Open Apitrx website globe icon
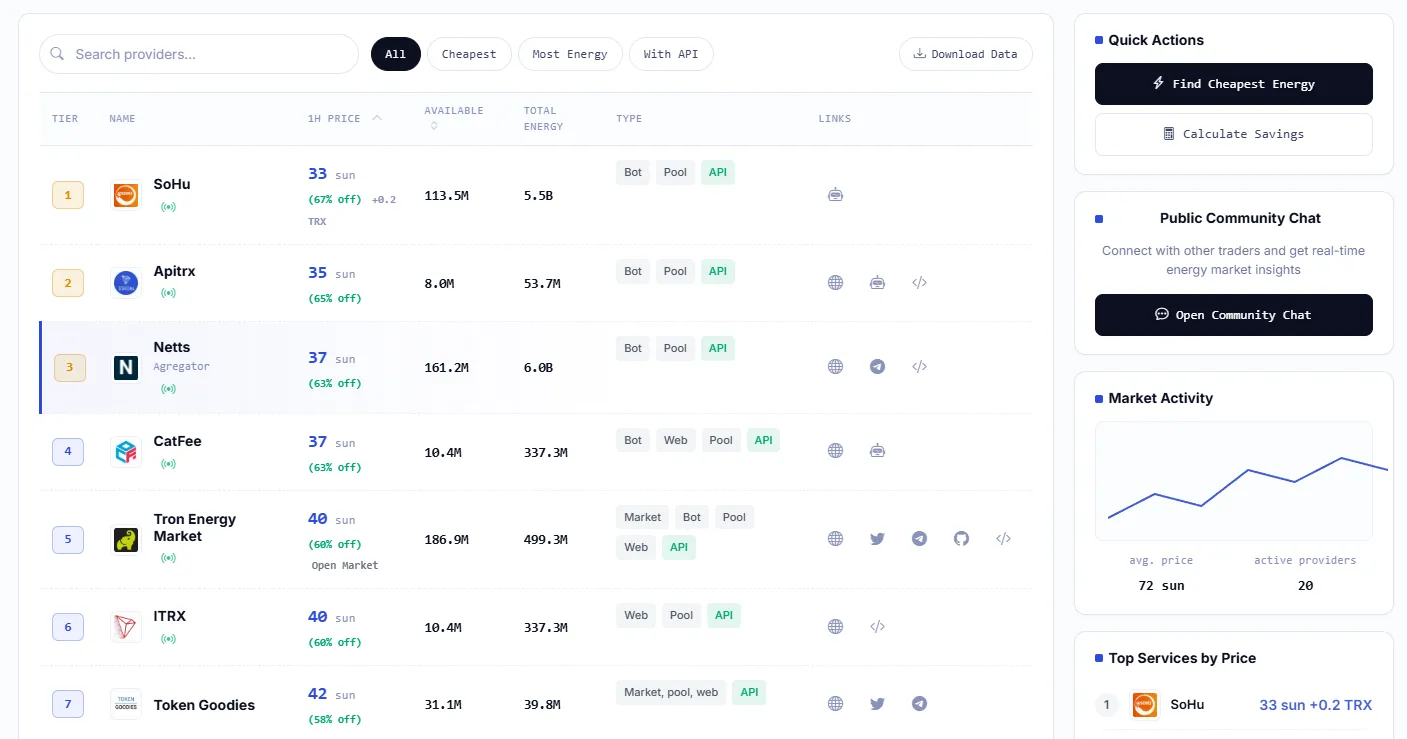 point(835,283)
